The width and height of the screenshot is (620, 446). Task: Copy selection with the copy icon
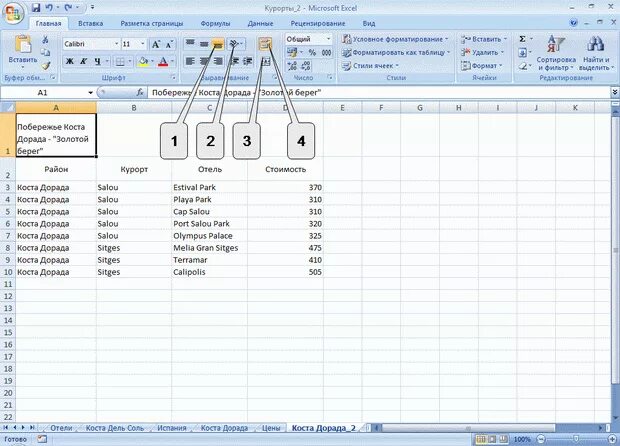(x=45, y=52)
